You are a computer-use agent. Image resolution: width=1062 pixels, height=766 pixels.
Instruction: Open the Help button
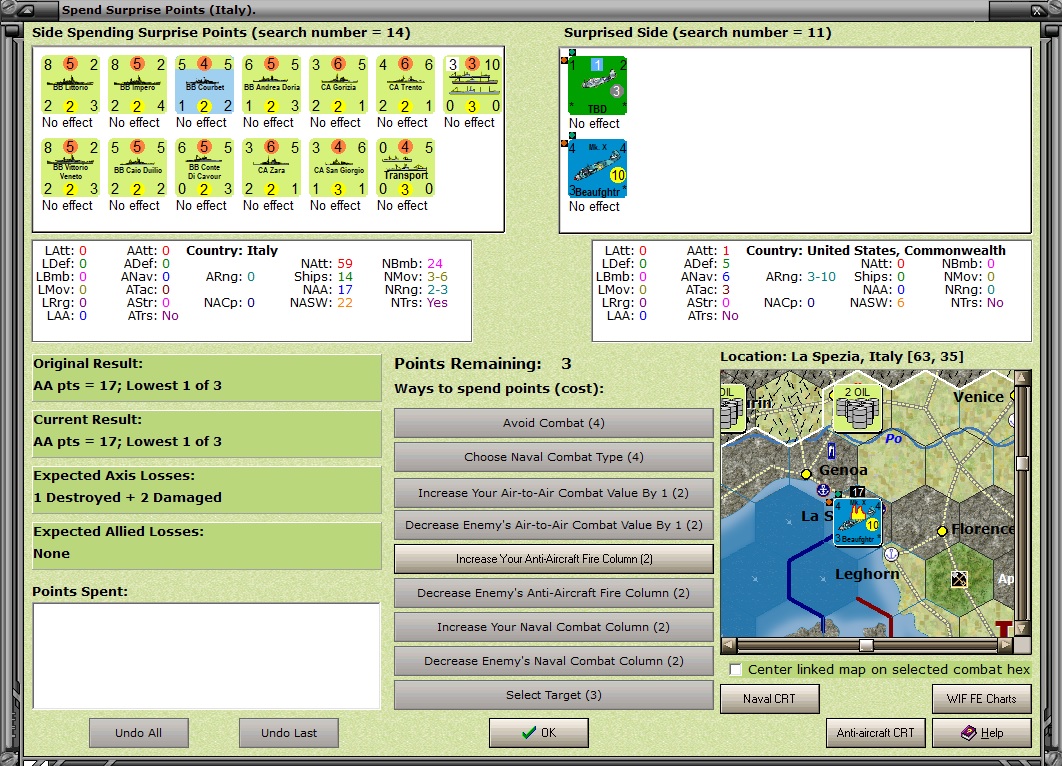981,733
